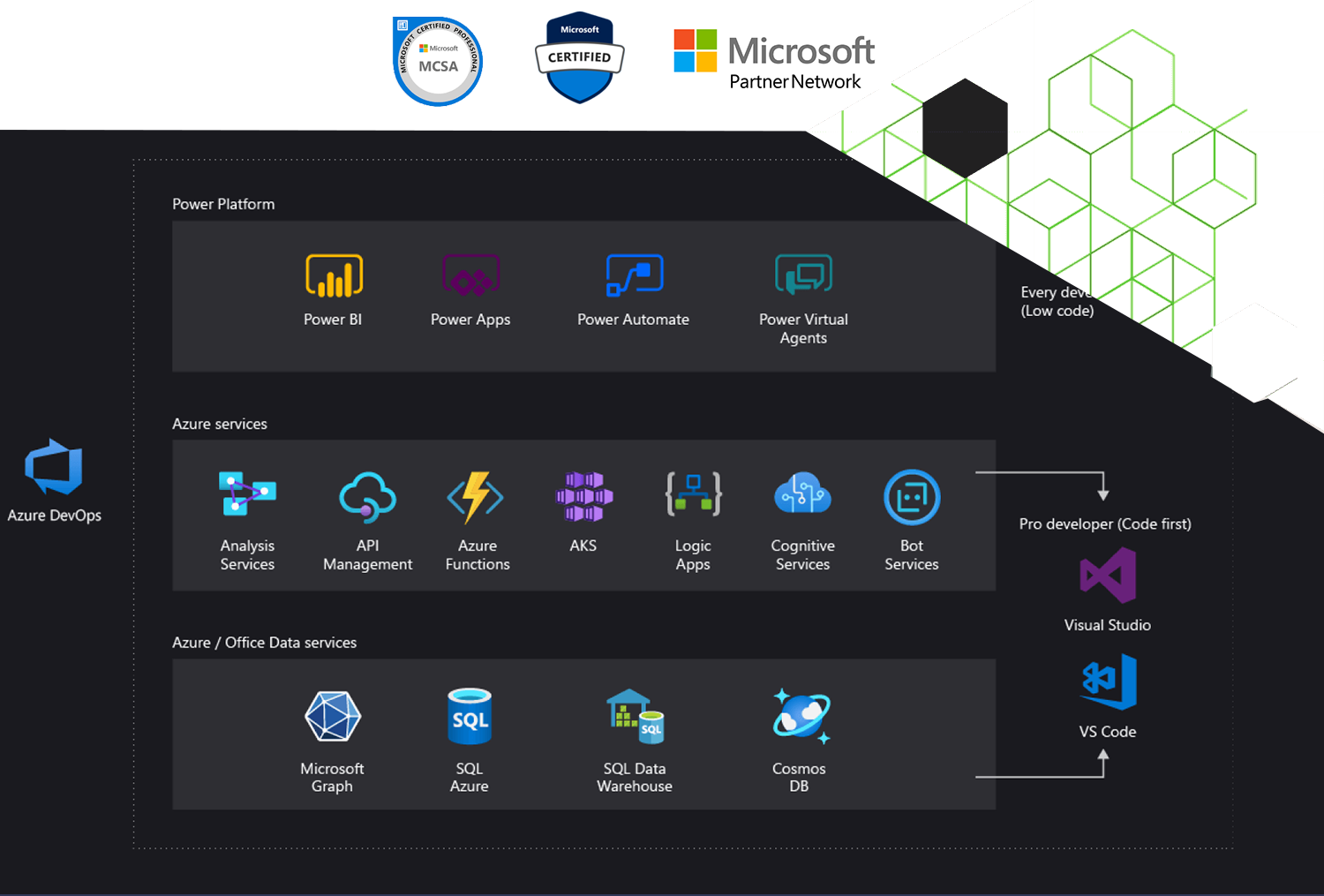Select the Azure Functions lightning icon
This screenshot has height=896, width=1324.
[476, 497]
